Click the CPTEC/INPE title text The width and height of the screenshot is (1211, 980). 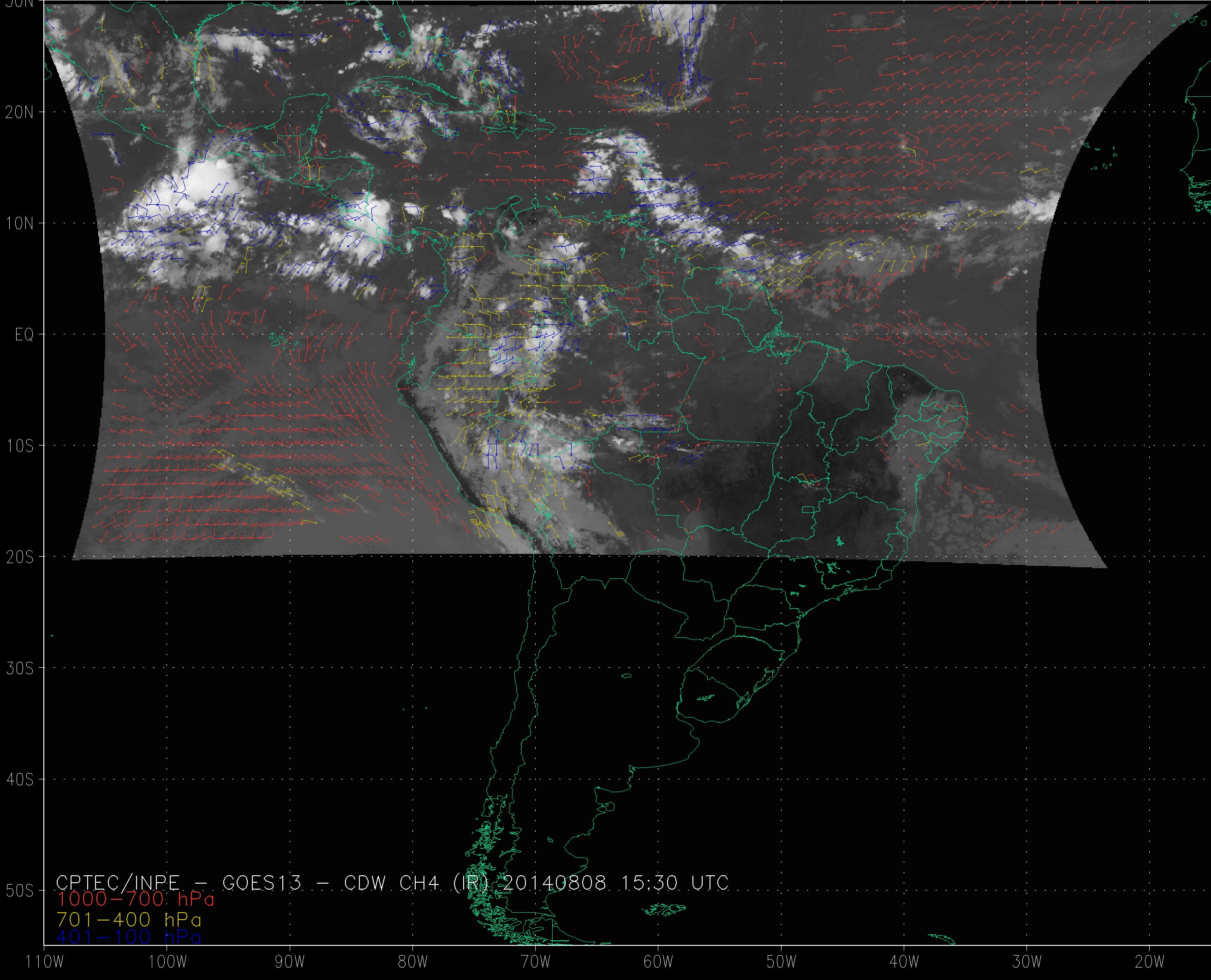(118, 882)
